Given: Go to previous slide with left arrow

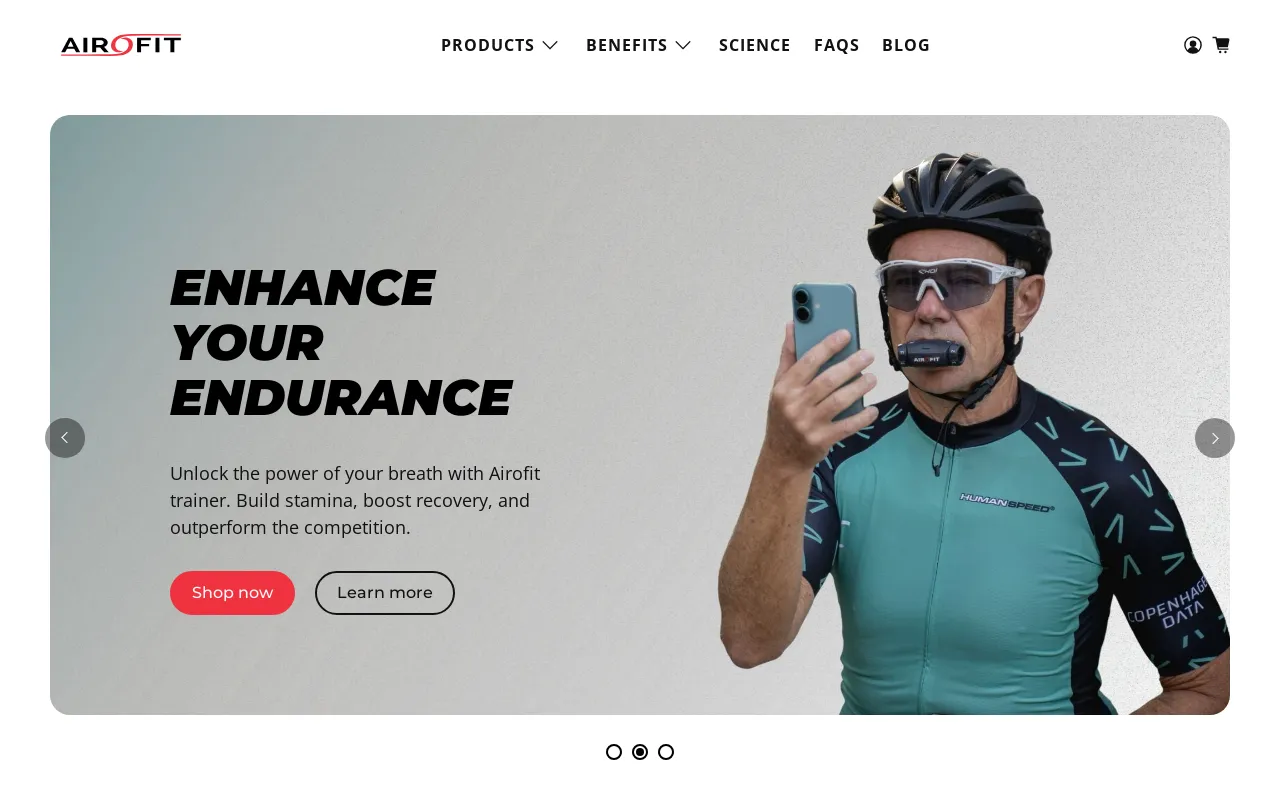Looking at the screenshot, I should [65, 438].
